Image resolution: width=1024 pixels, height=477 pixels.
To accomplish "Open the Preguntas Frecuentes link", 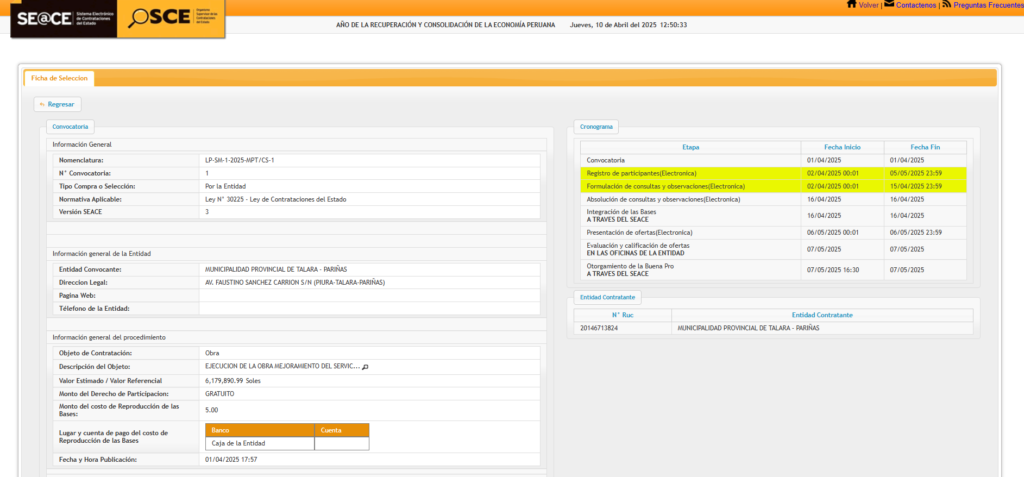I will tap(988, 5).
